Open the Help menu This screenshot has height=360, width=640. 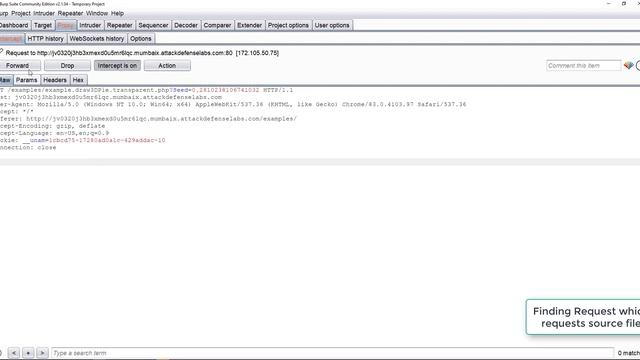118,13
